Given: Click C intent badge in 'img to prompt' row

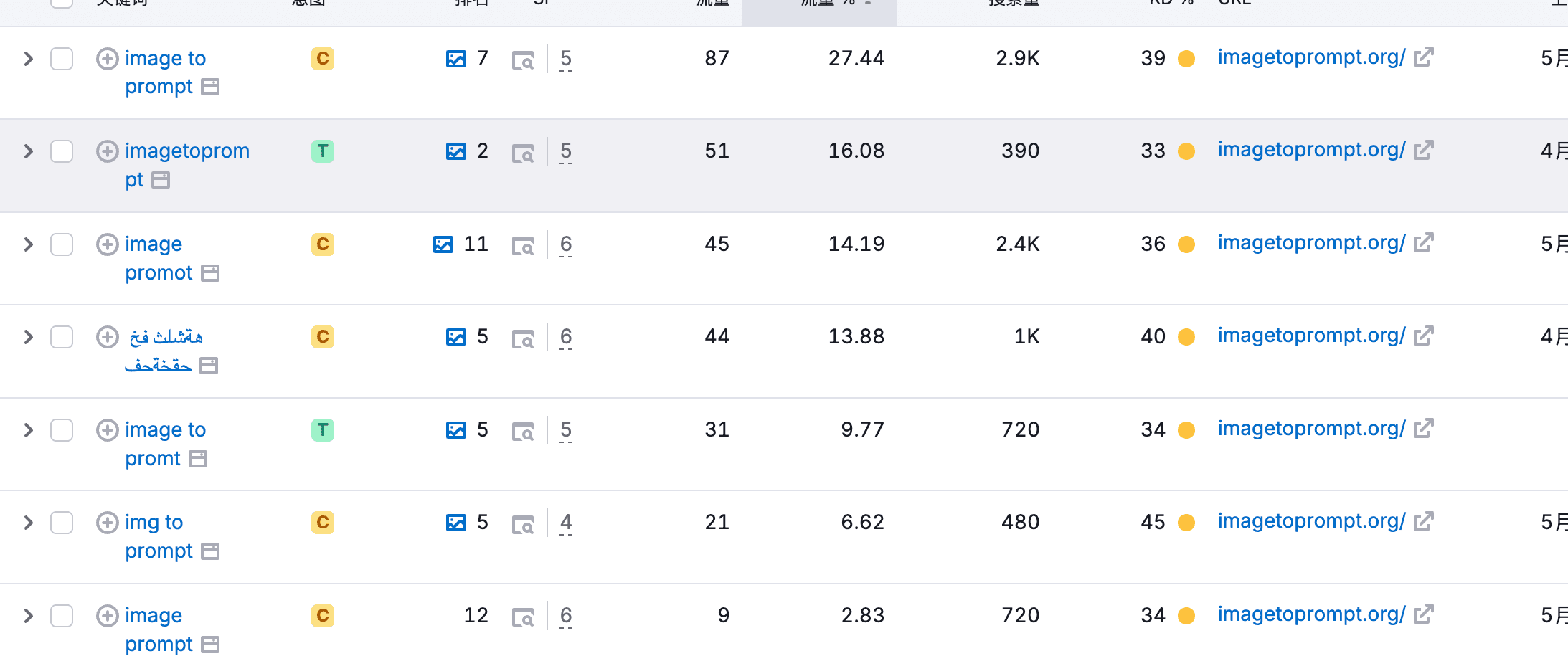Looking at the screenshot, I should click(323, 523).
